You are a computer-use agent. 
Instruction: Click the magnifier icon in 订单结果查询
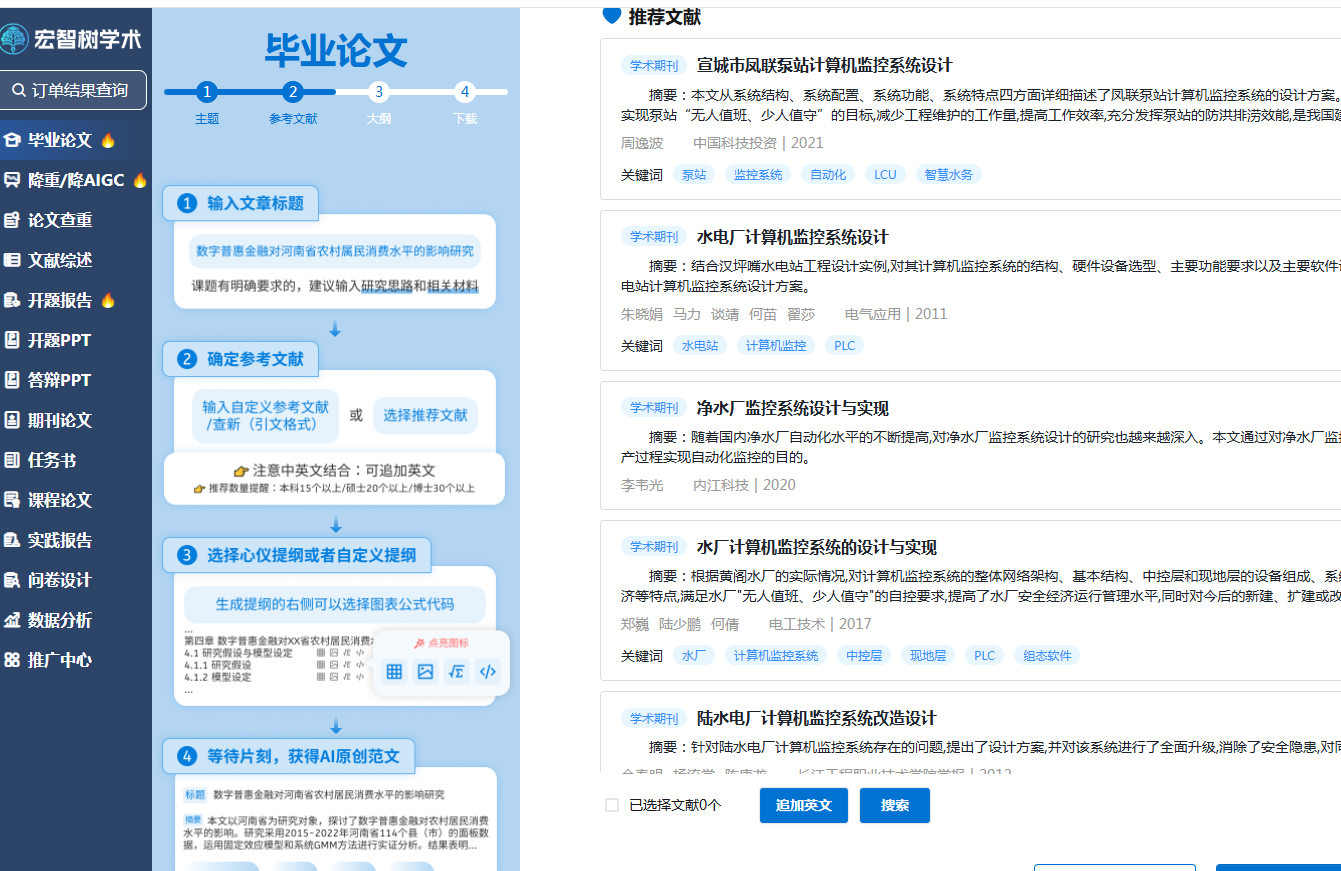tap(18, 90)
